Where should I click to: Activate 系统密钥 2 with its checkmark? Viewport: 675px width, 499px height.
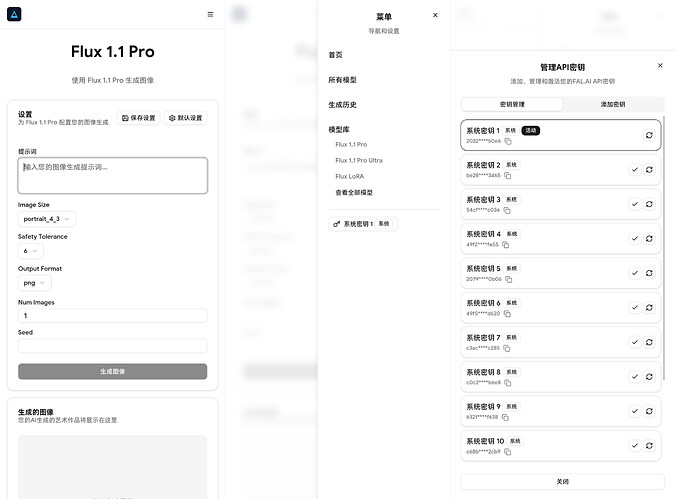pos(635,170)
